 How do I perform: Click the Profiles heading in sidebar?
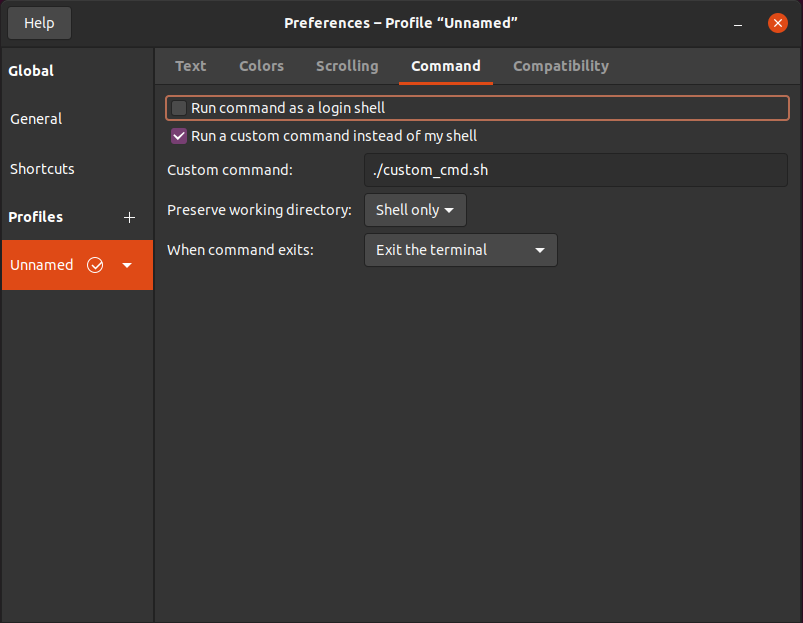(x=36, y=217)
